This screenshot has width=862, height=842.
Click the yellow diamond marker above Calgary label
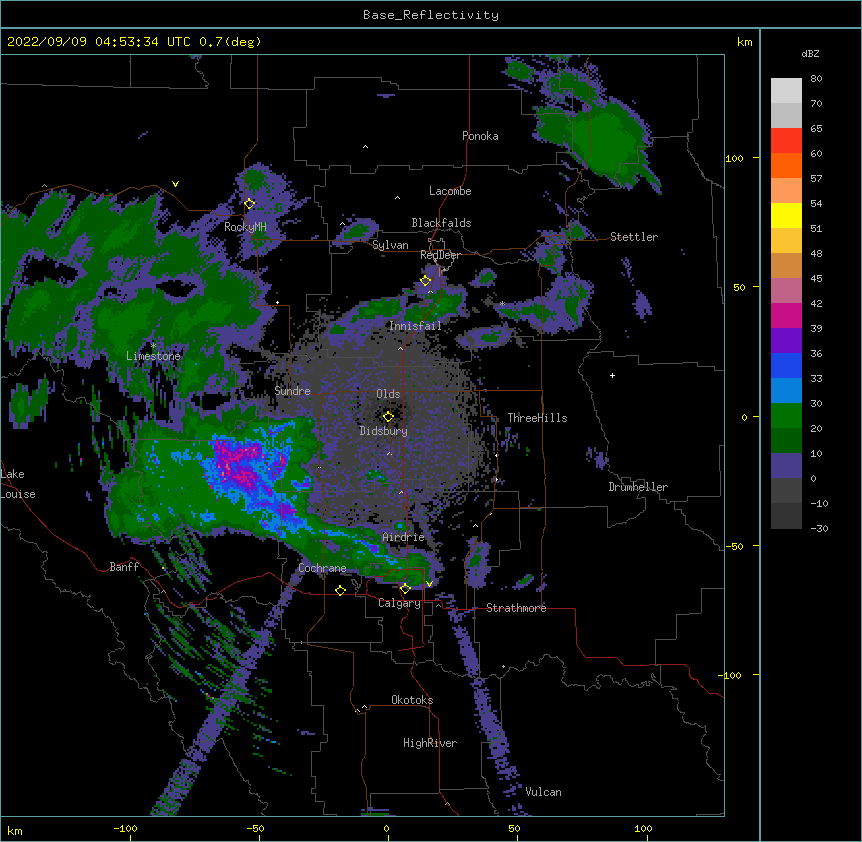(x=405, y=589)
